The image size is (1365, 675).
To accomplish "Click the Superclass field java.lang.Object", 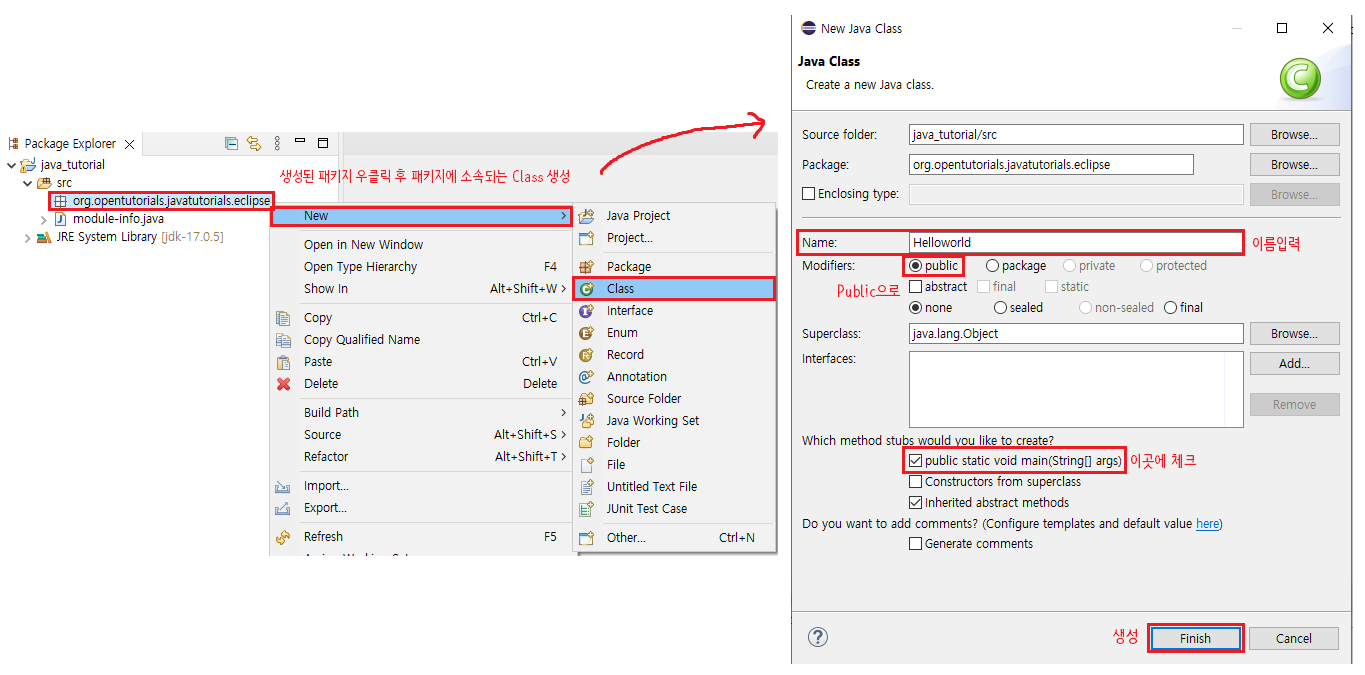I will 1076,334.
